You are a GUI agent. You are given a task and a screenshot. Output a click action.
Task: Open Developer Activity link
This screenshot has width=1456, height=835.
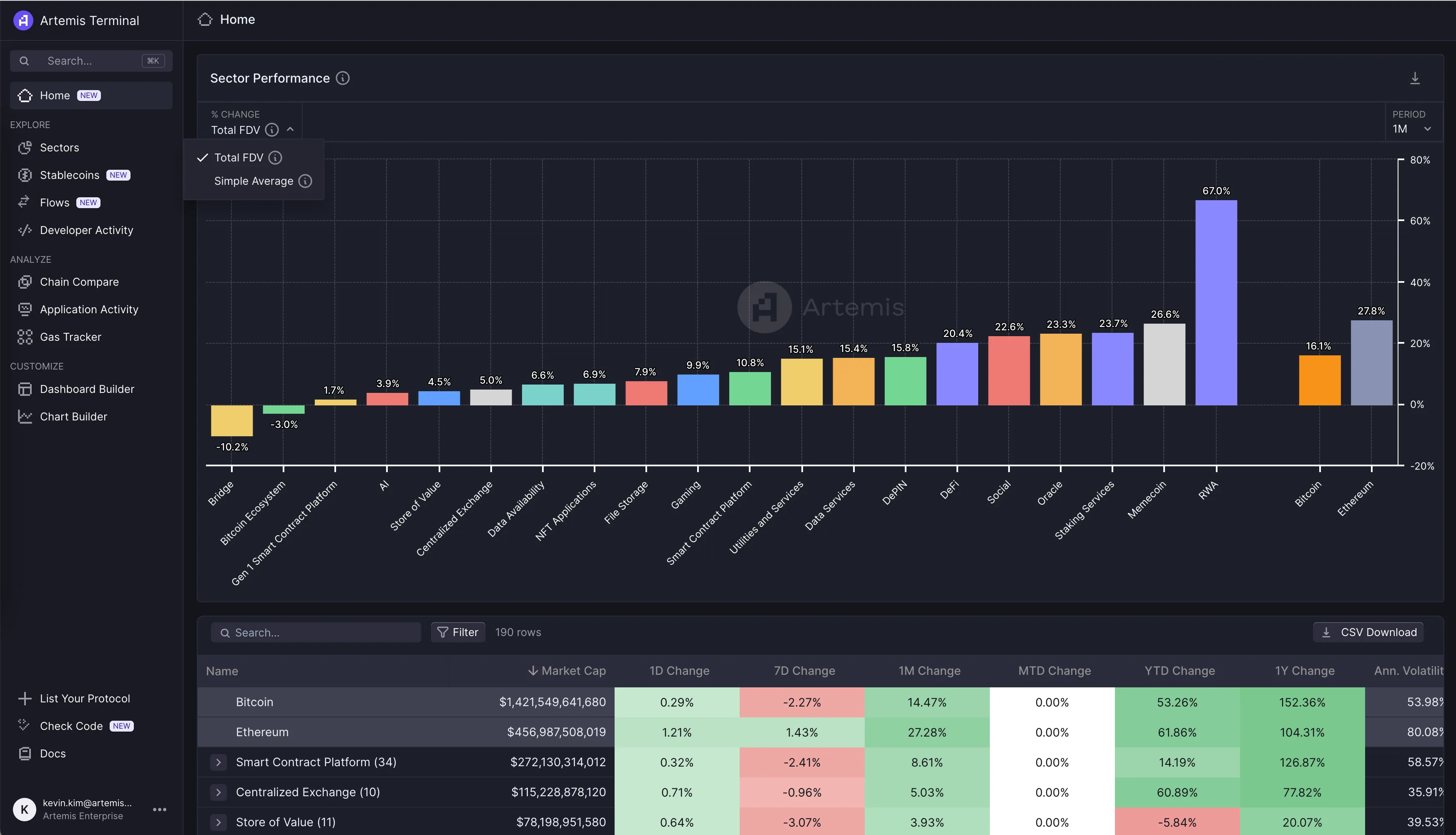tap(86, 231)
